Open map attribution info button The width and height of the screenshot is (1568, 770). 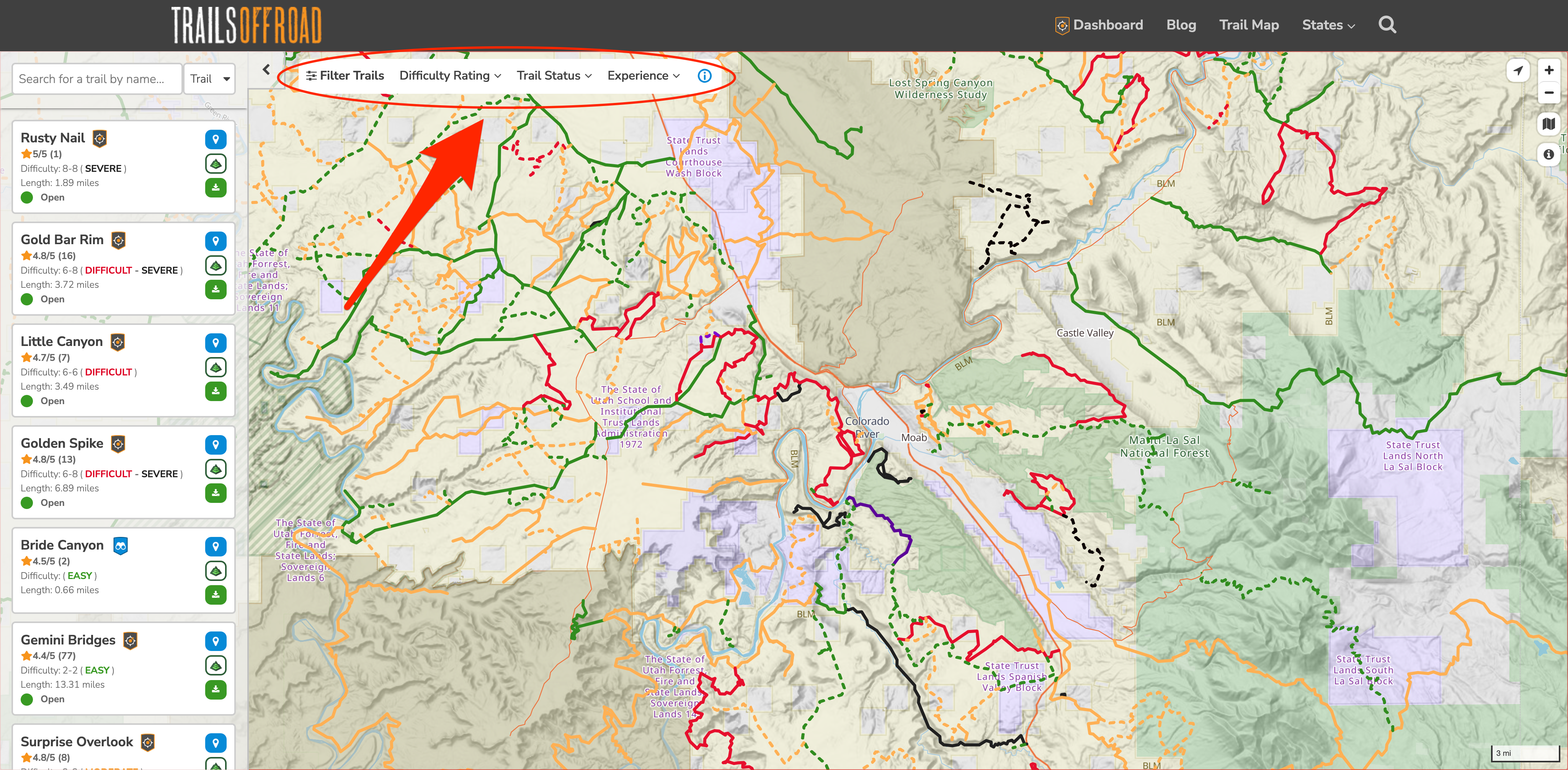[x=1548, y=155]
